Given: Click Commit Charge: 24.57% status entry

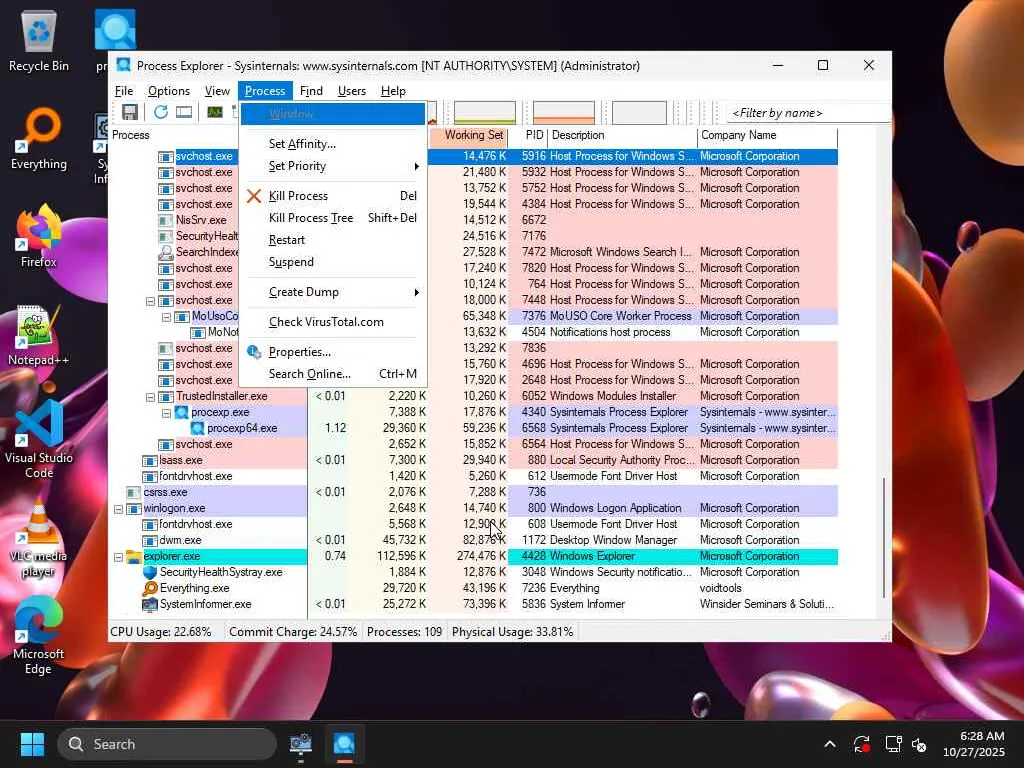Looking at the screenshot, I should point(293,632).
